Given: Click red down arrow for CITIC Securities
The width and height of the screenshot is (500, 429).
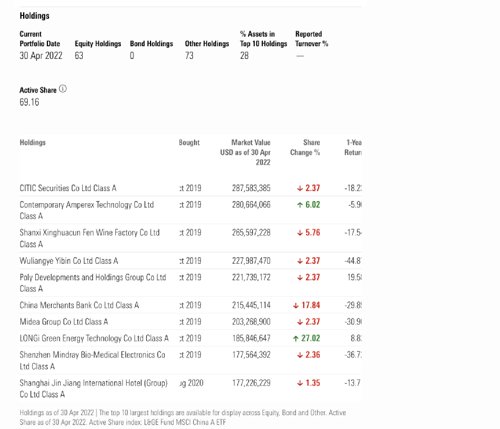Looking at the screenshot, I should (300, 188).
